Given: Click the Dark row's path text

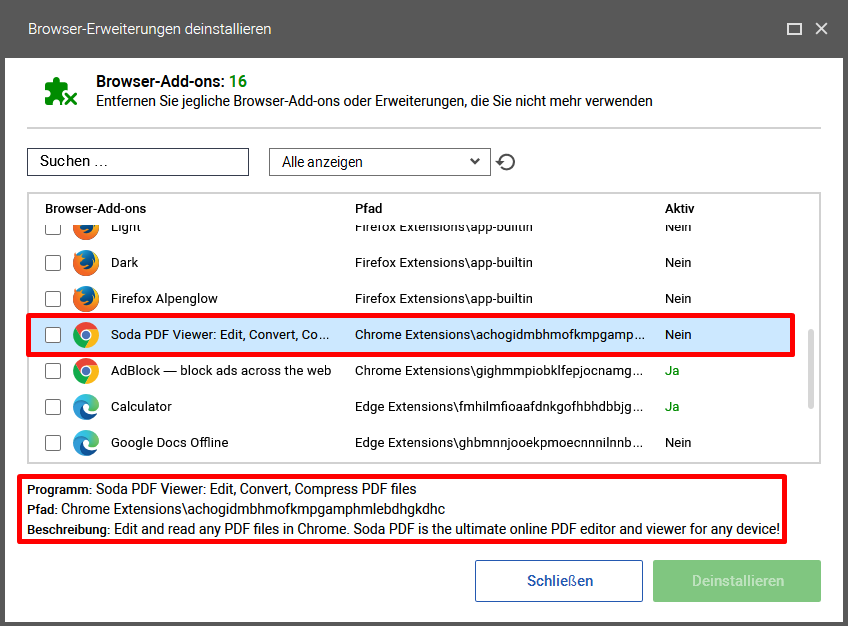Looking at the screenshot, I should [443, 263].
